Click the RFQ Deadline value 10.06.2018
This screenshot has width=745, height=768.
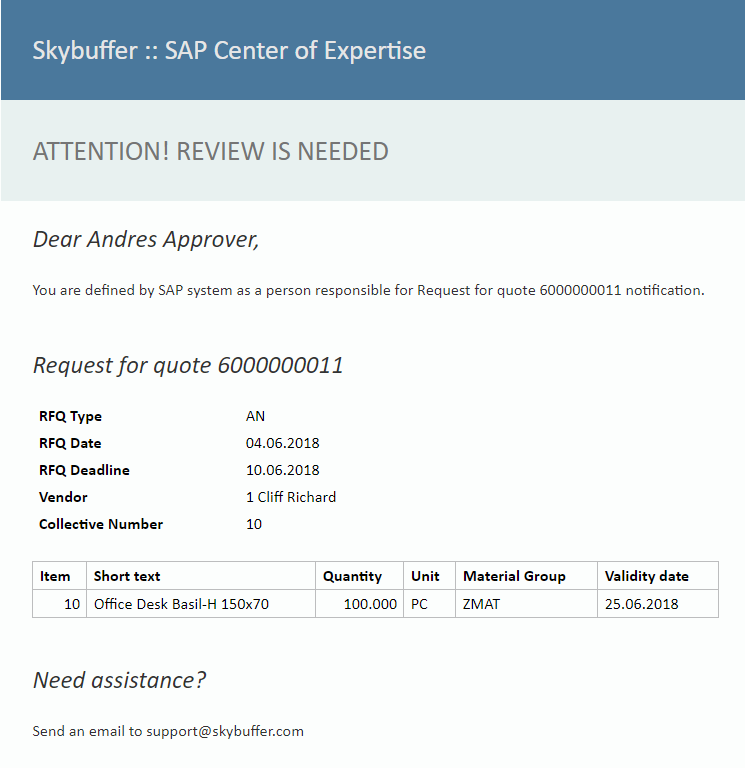(x=282, y=470)
